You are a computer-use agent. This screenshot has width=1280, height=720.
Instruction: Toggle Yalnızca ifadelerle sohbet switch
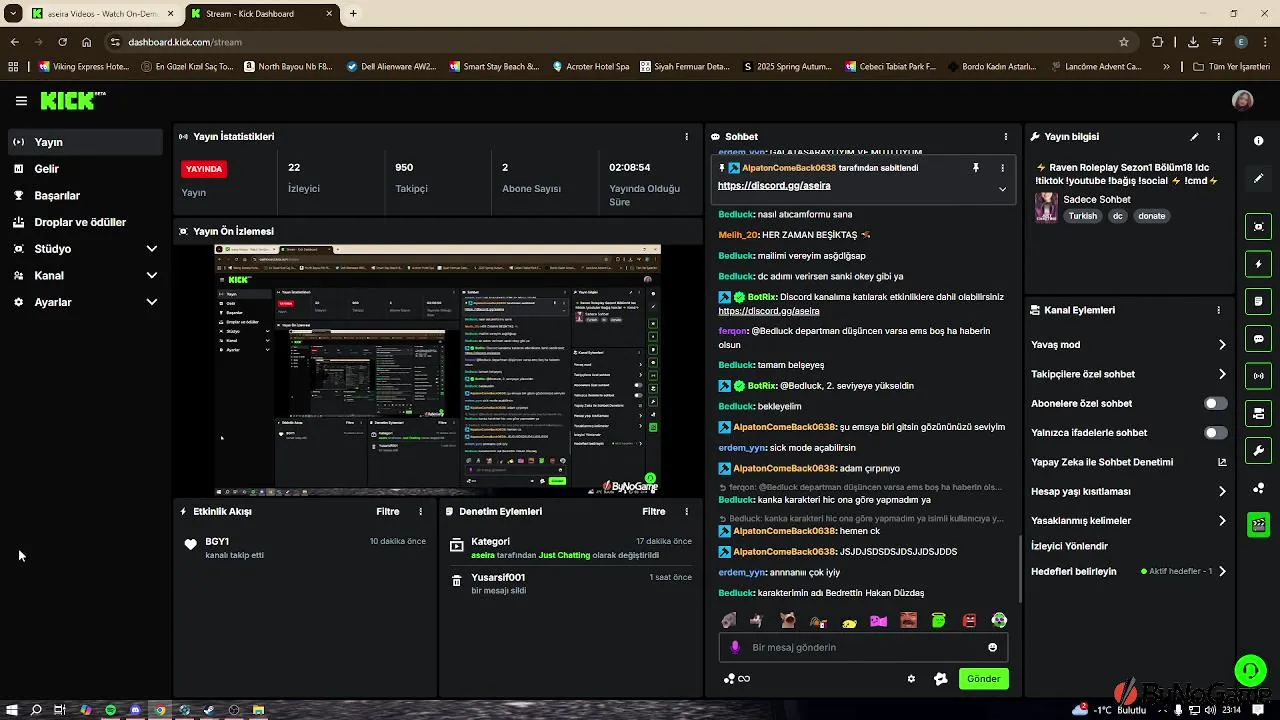1215,433
